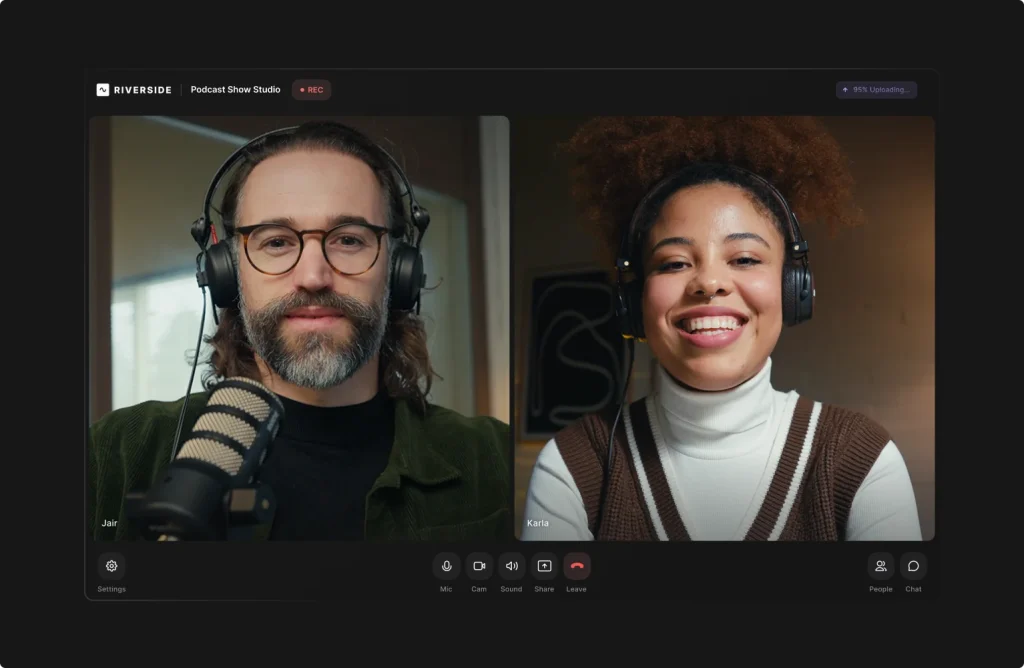Image resolution: width=1024 pixels, height=668 pixels.
Task: Mute the microphone with the Mic icon
Action: pos(446,565)
